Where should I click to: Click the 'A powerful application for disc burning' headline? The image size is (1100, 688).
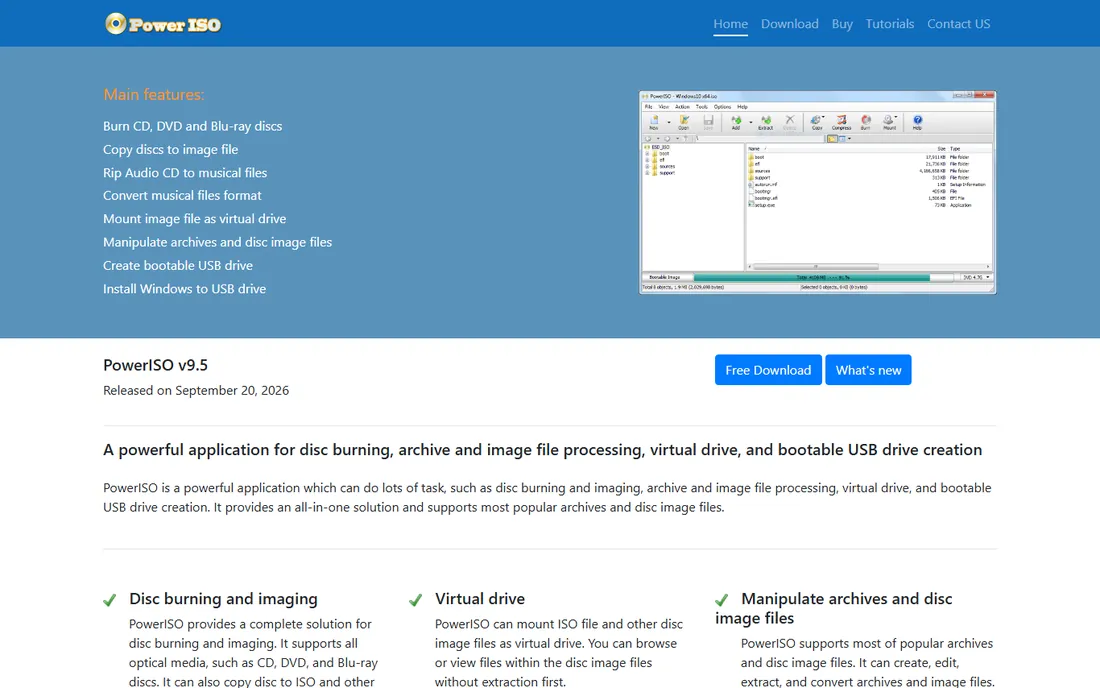(542, 450)
